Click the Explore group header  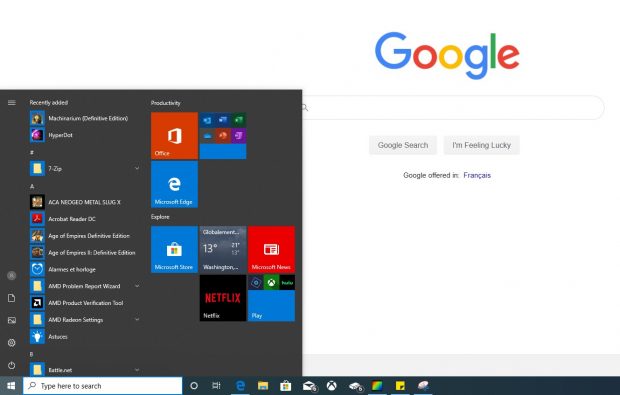coord(160,217)
